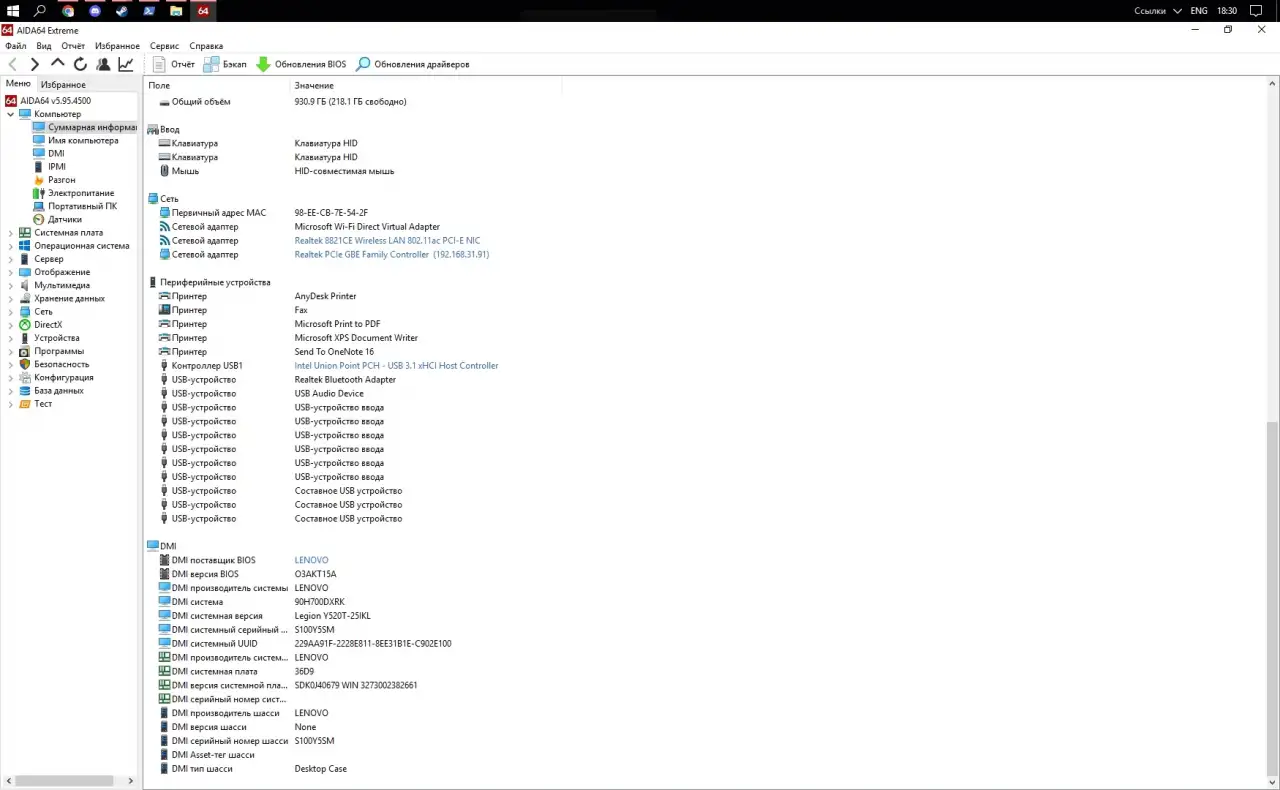Go up one level with the Up arrow
Screen dimensions: 1280x790
pyautogui.click(x=57, y=64)
